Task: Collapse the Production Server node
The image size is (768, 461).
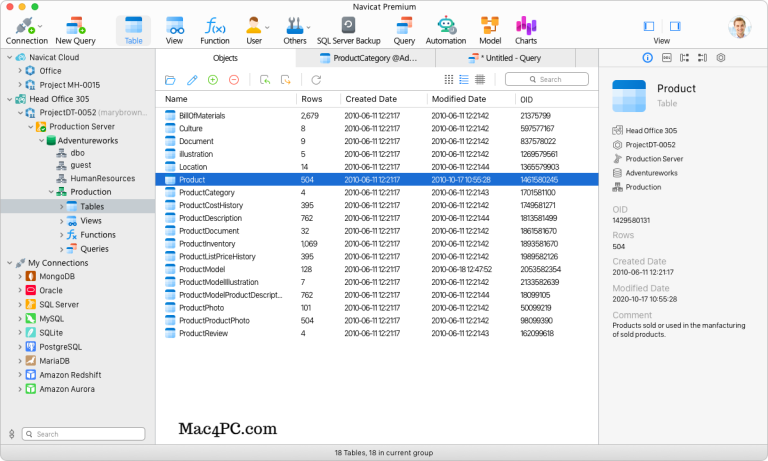Action: point(30,127)
